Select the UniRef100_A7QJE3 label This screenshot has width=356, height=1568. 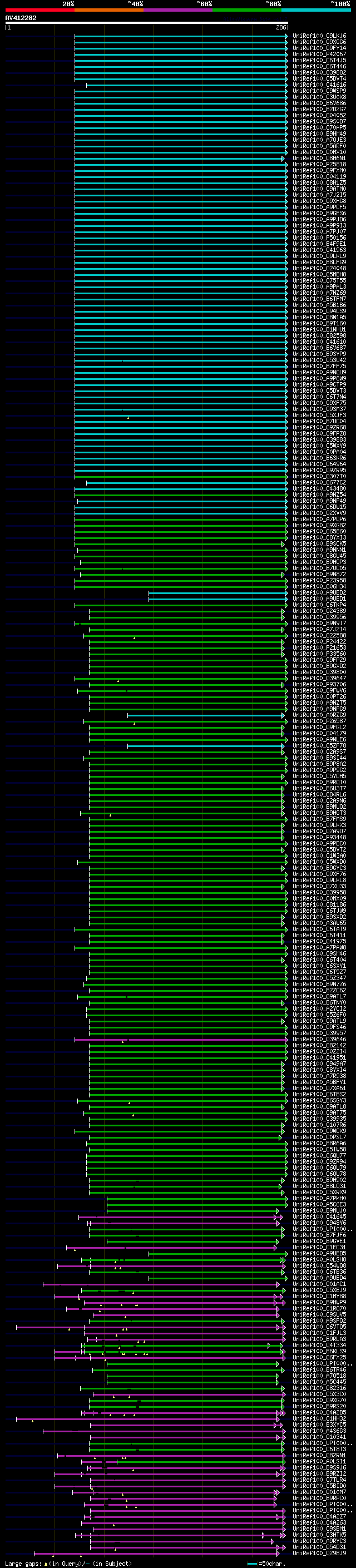click(x=319, y=140)
